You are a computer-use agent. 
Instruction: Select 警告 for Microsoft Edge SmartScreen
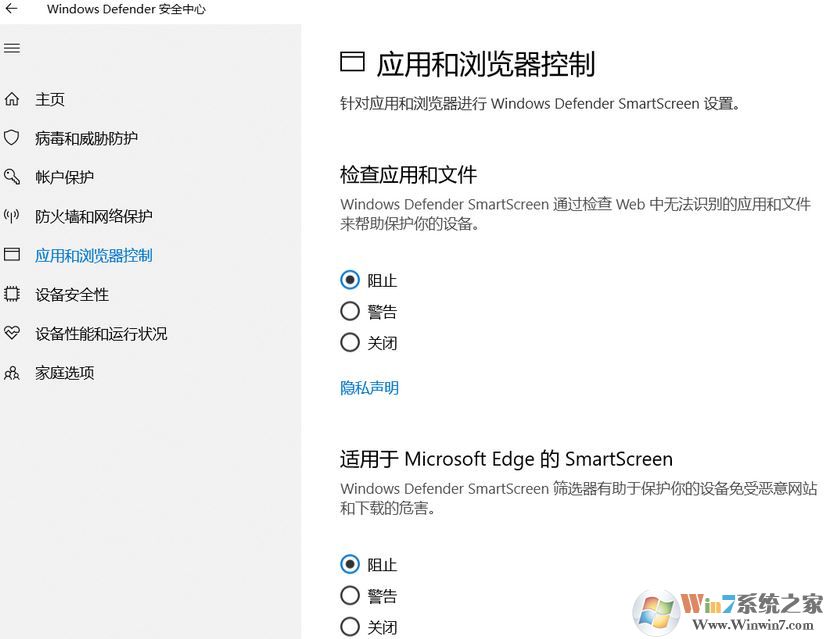[x=350, y=596]
